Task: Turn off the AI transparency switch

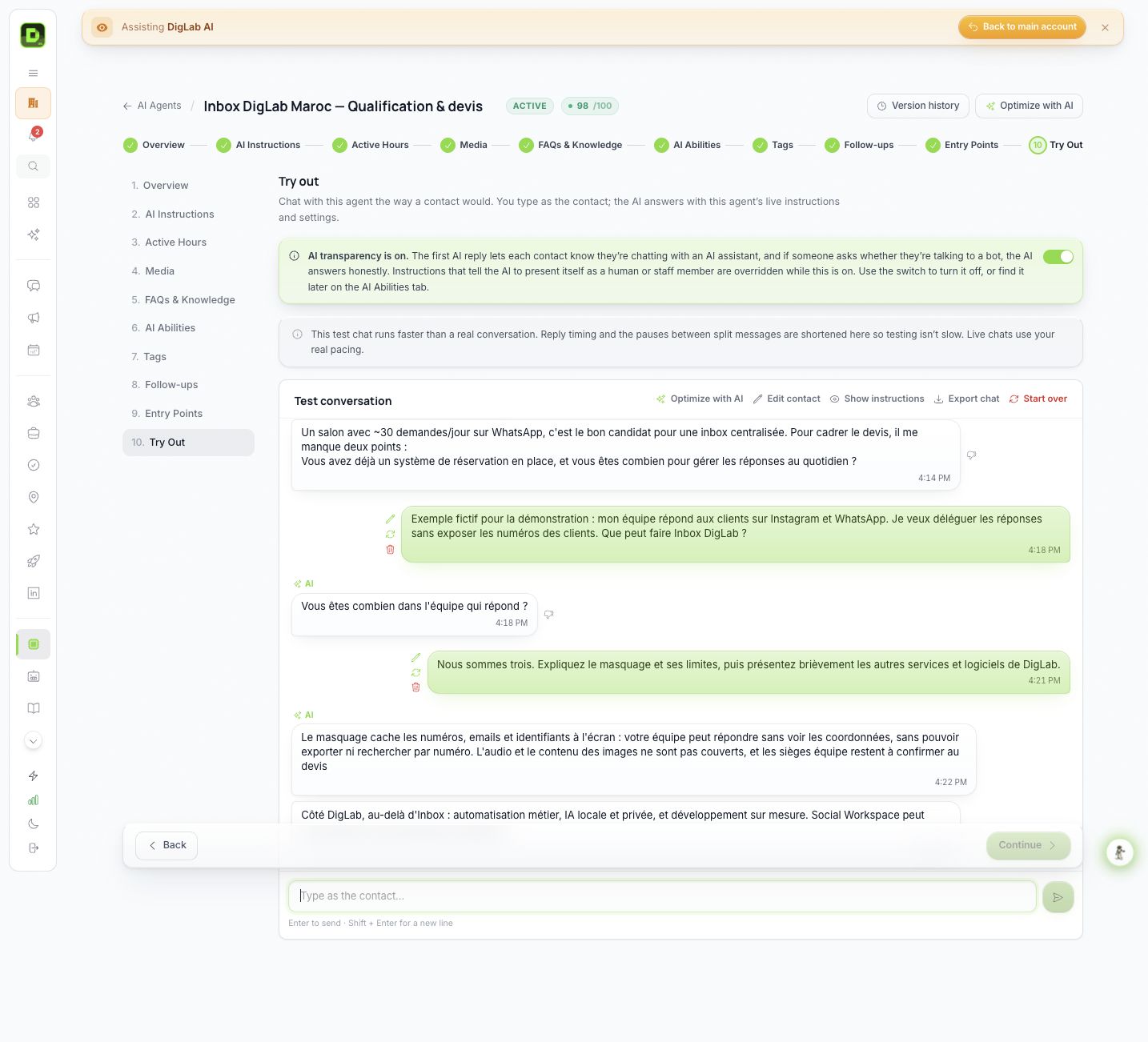Action: 1058,256
